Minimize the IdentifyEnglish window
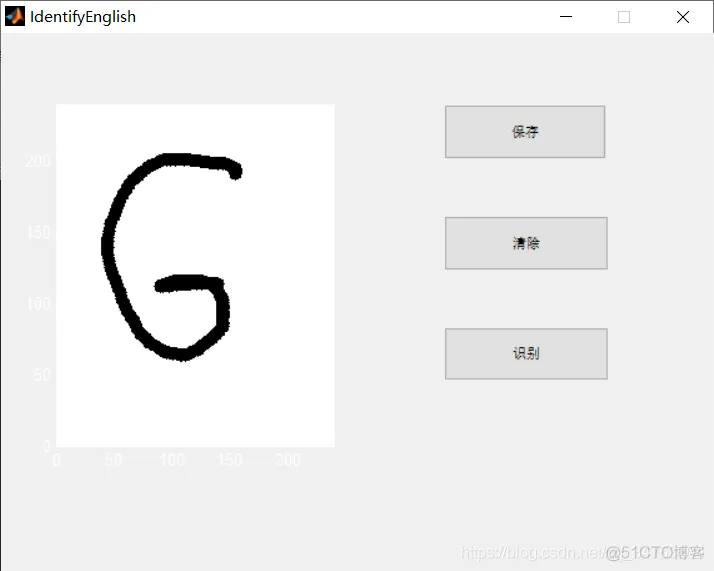 pyautogui.click(x=566, y=17)
